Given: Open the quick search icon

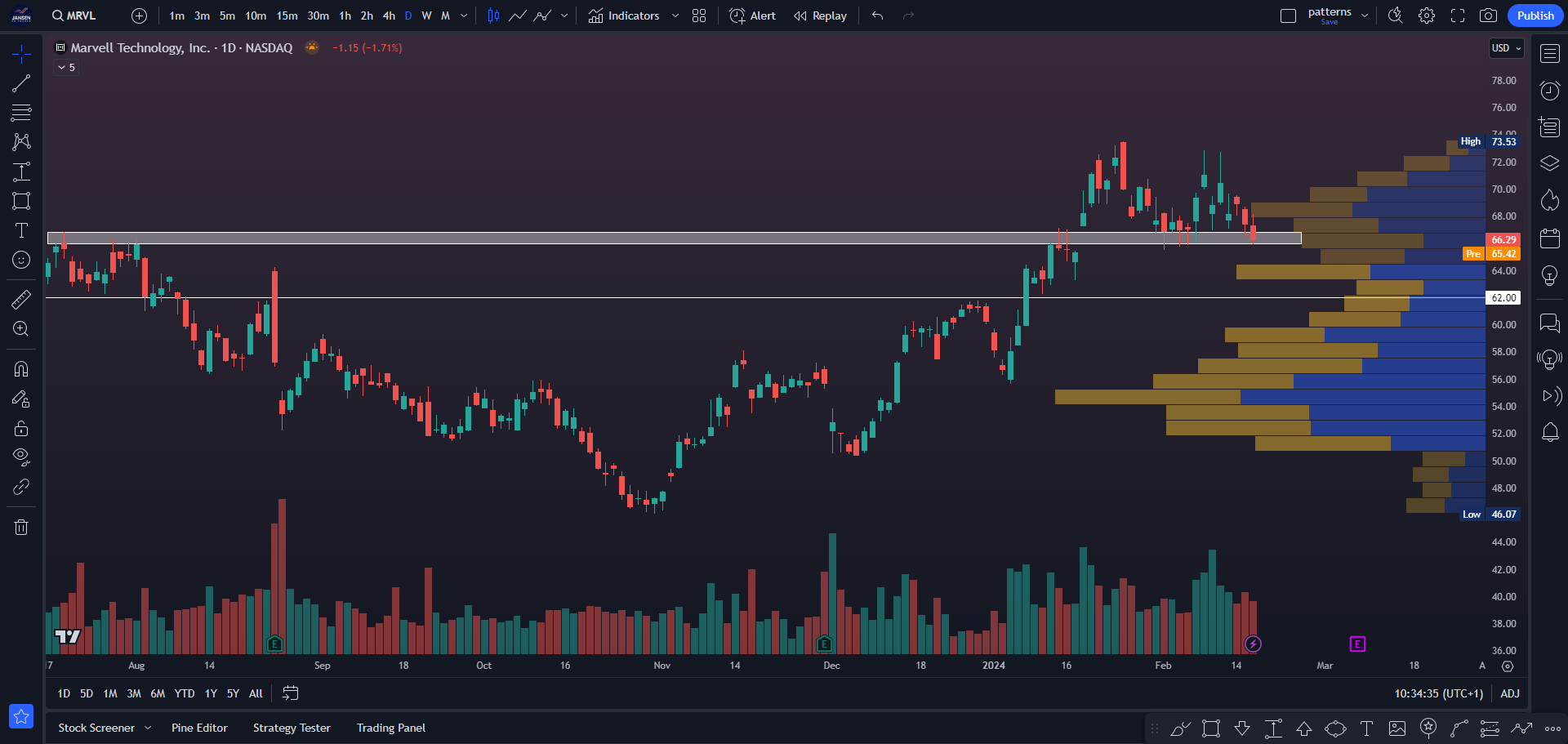Looking at the screenshot, I should click(x=1396, y=16).
